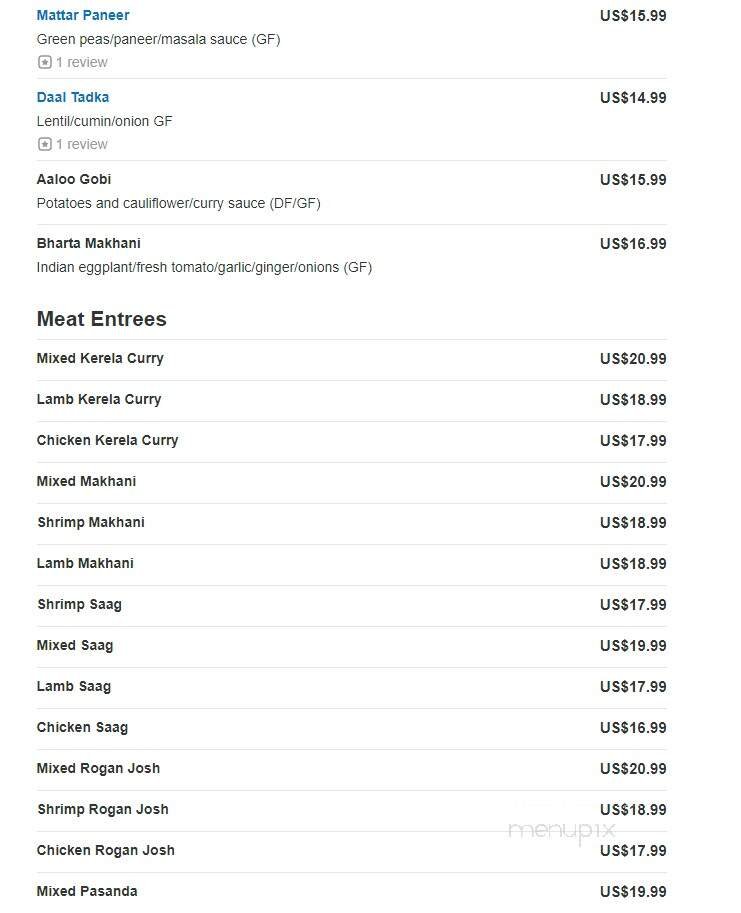Open the 1 review text under Daal Tadka

(x=81, y=144)
